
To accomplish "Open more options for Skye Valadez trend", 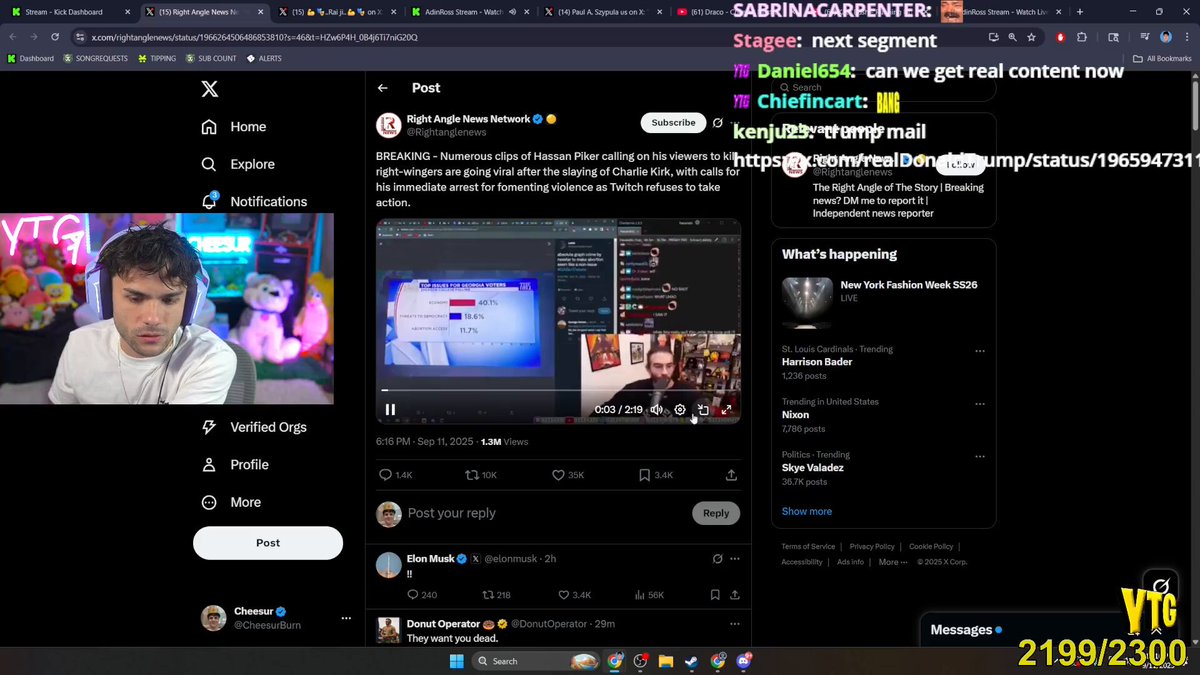I will pos(980,456).
